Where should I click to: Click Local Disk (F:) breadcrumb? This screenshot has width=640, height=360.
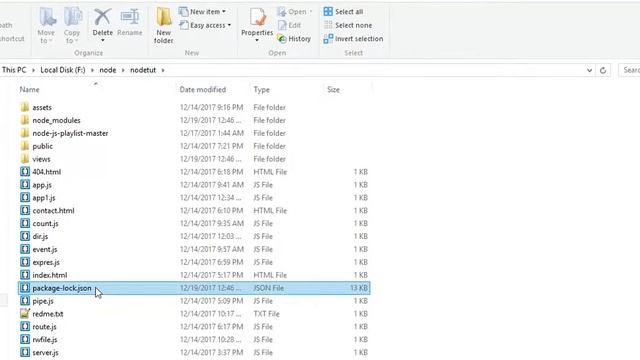click(x=63, y=70)
